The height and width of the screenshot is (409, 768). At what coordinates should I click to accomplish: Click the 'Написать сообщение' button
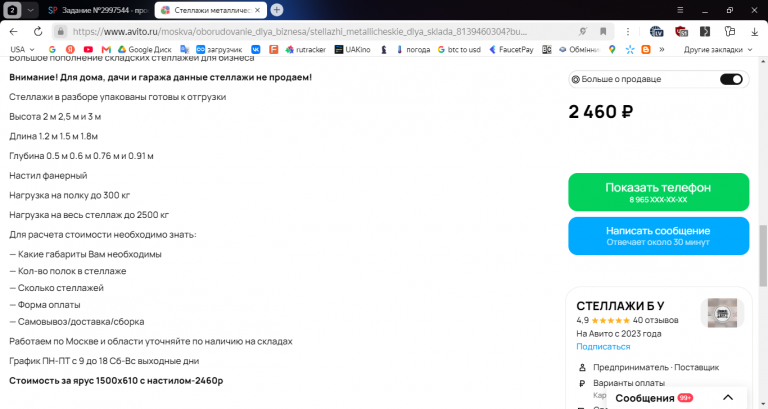[658, 236]
